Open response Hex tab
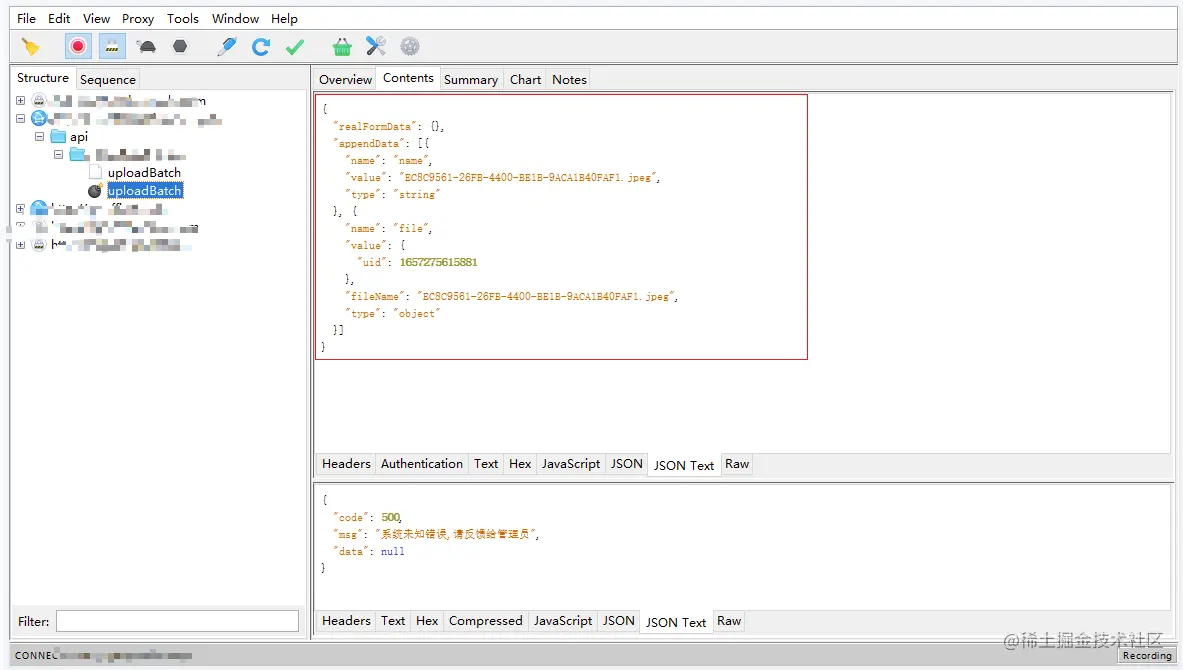Image resolution: width=1183 pixels, height=670 pixels. (x=427, y=621)
